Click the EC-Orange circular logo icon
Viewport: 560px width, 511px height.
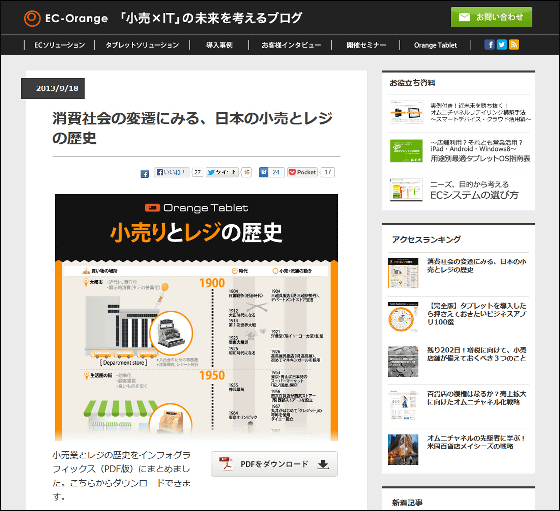(x=32, y=18)
